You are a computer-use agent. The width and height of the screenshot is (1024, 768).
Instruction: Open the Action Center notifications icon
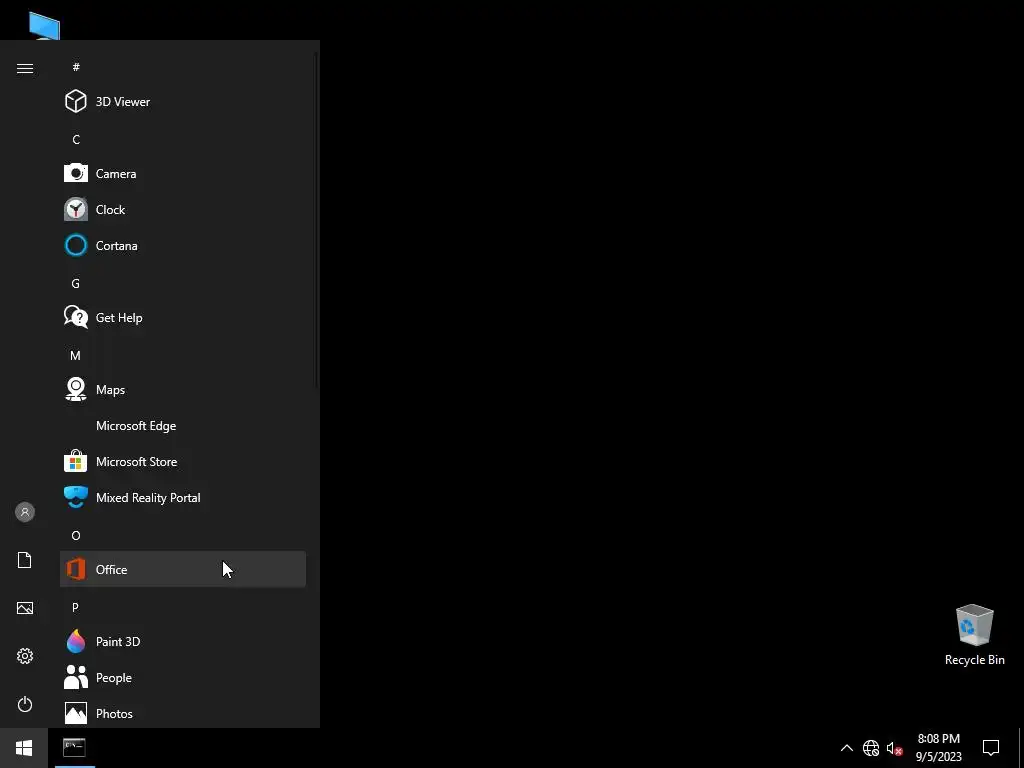(991, 748)
